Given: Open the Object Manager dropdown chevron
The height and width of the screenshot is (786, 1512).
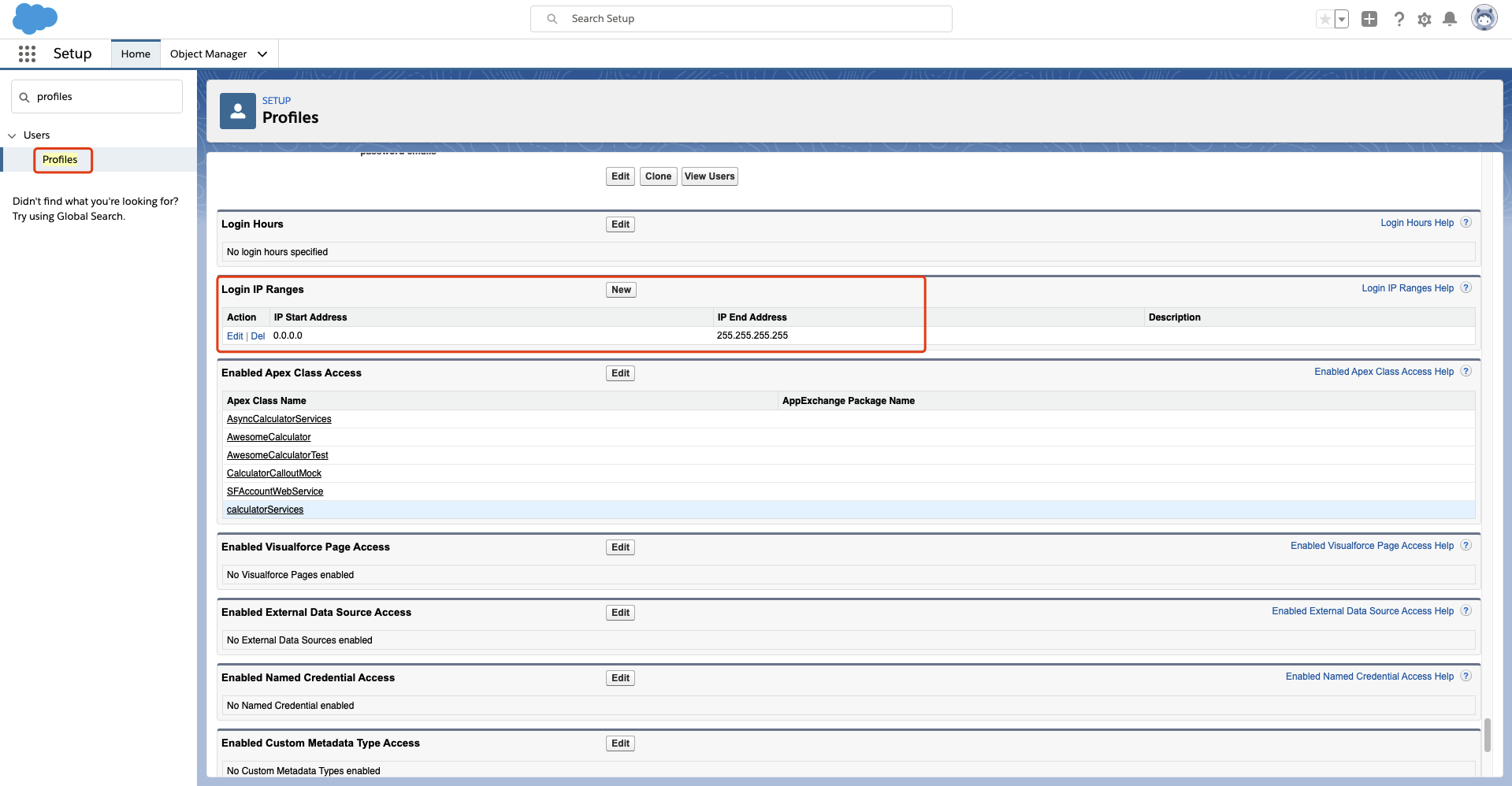Looking at the screenshot, I should tap(261, 54).
